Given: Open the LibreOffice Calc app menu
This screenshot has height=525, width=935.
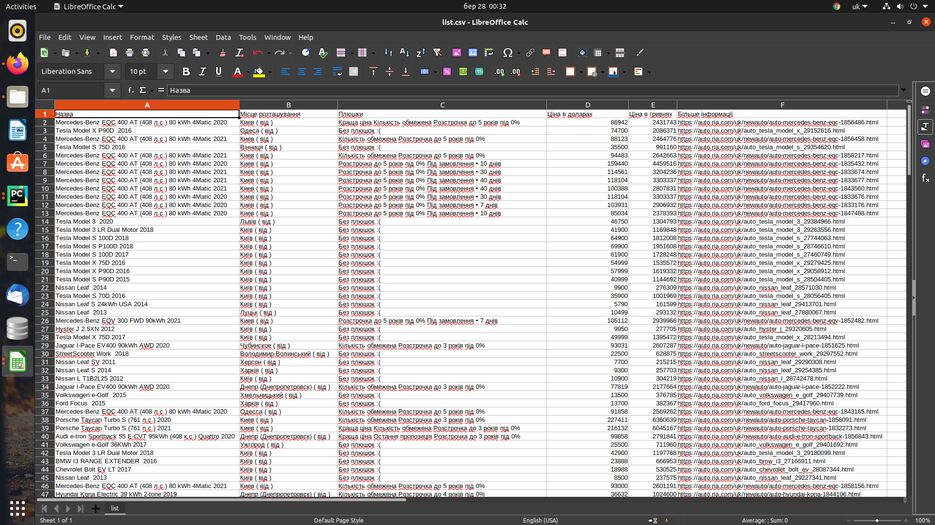Looking at the screenshot, I should tap(88, 7).
